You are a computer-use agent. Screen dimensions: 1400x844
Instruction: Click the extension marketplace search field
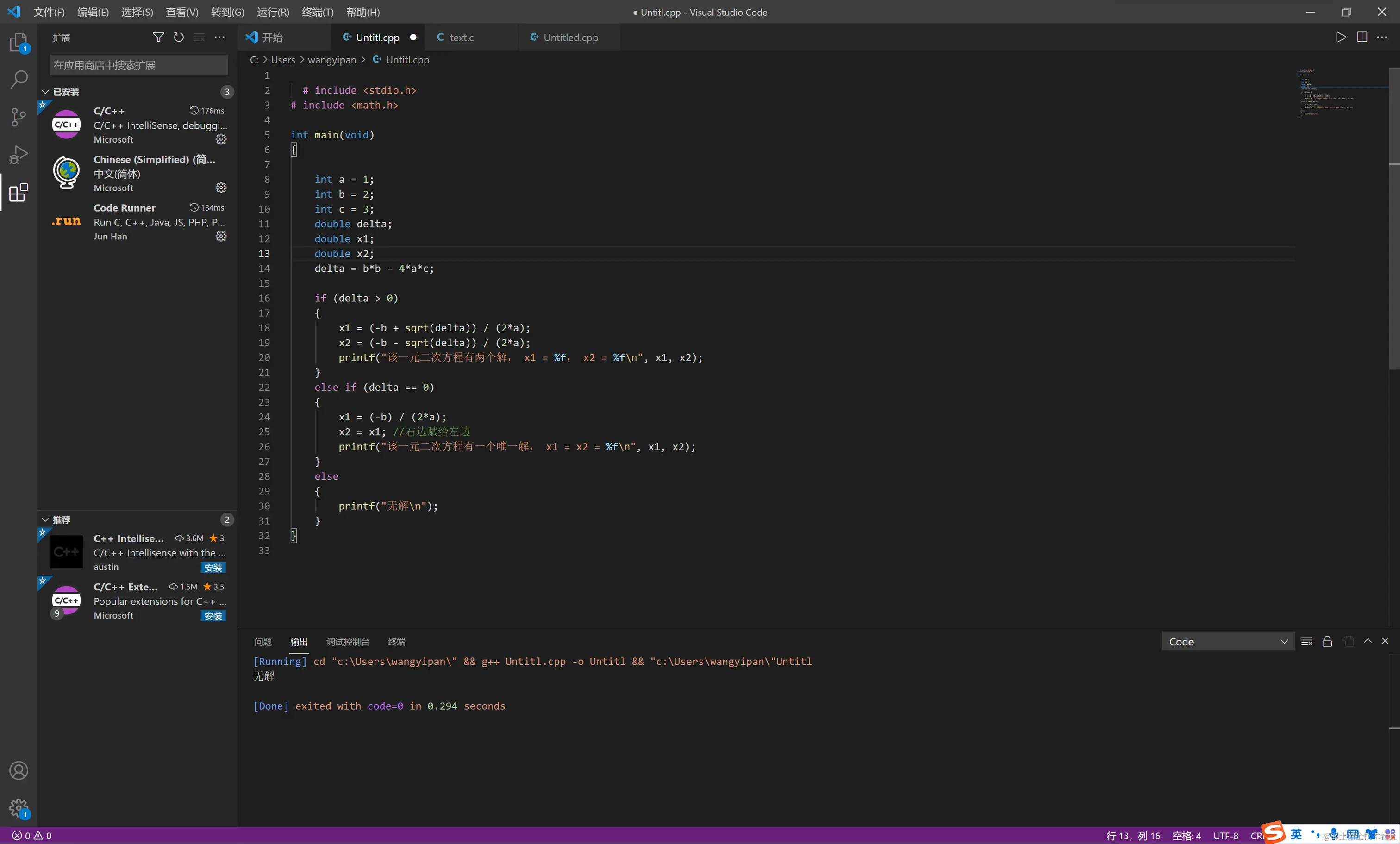[138, 65]
